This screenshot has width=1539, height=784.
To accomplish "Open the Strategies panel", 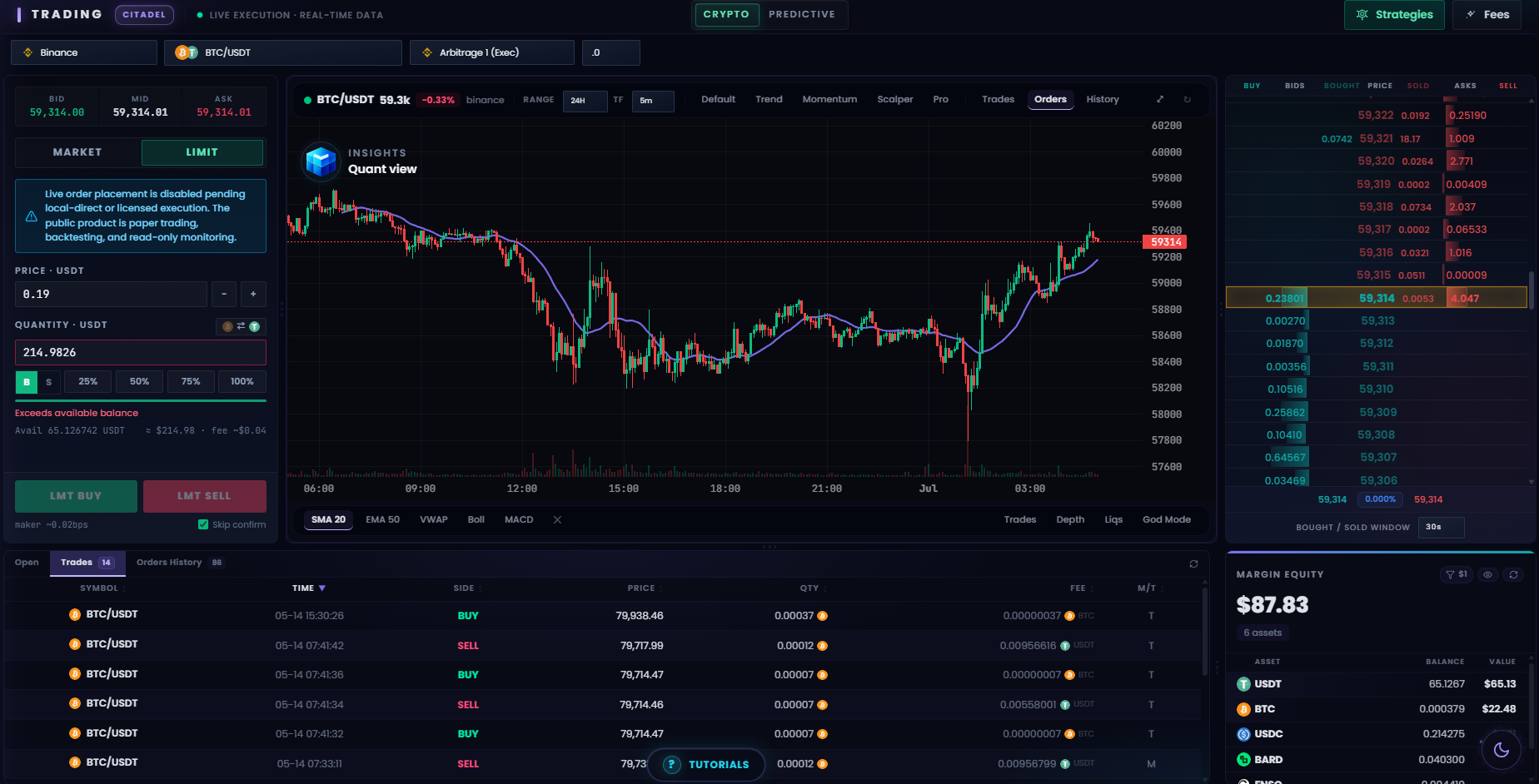I will (1394, 15).
